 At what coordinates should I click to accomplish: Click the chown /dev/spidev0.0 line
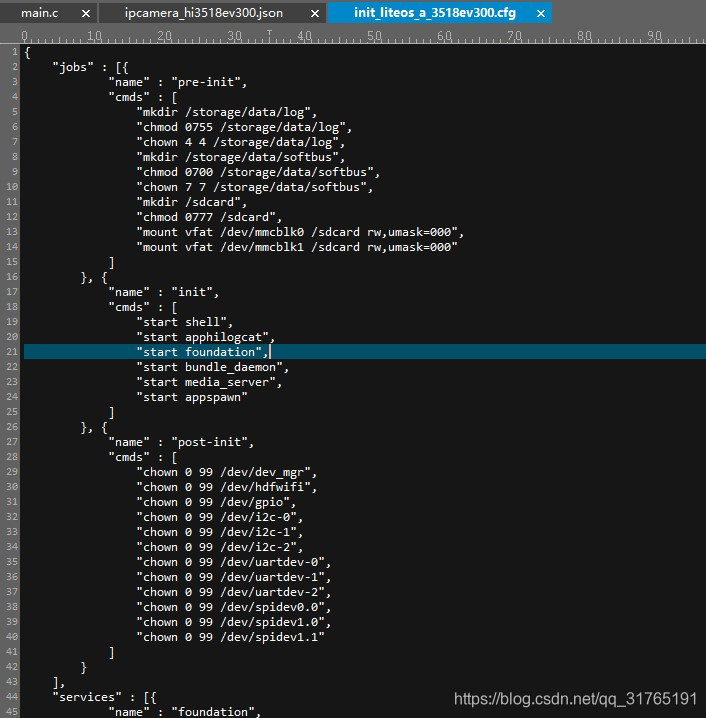point(234,607)
